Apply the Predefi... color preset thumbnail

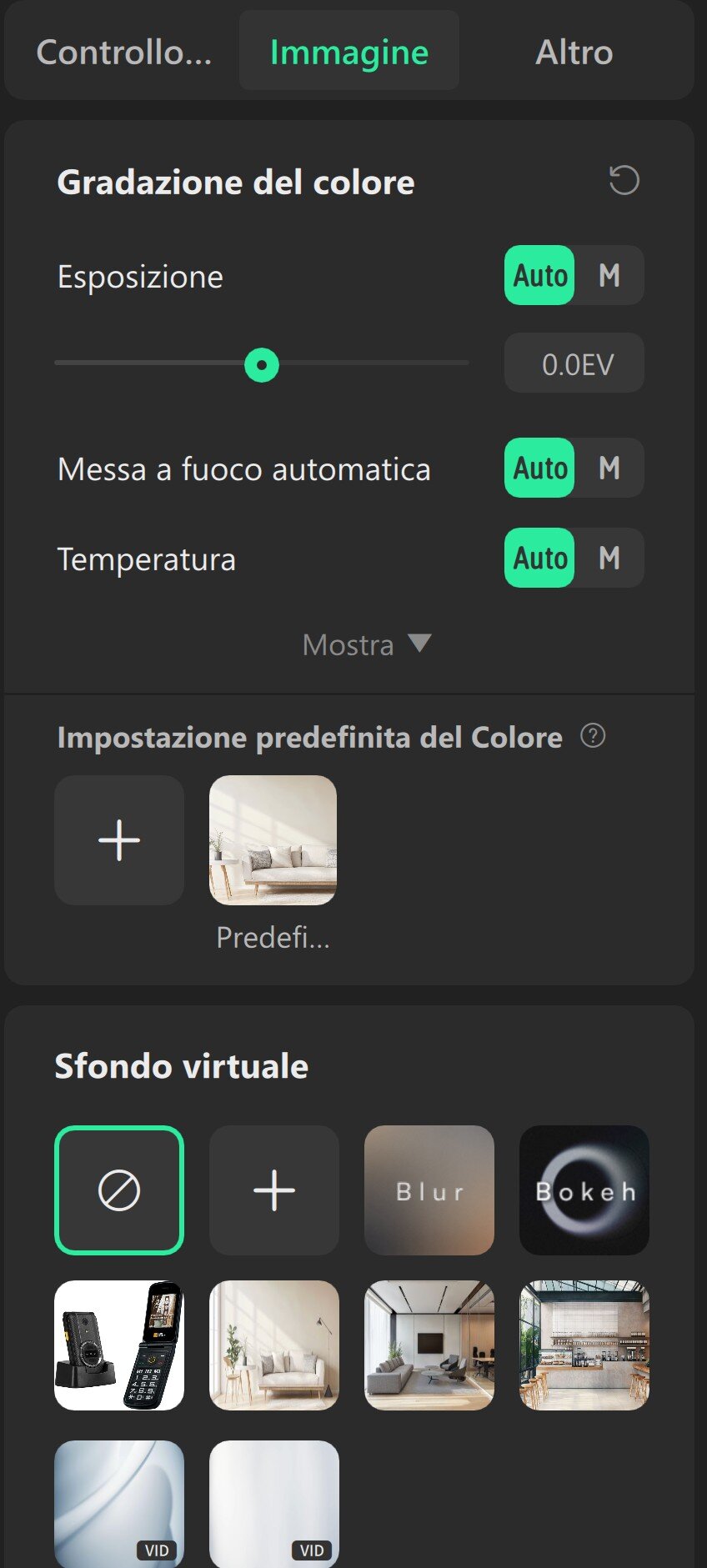tap(273, 839)
